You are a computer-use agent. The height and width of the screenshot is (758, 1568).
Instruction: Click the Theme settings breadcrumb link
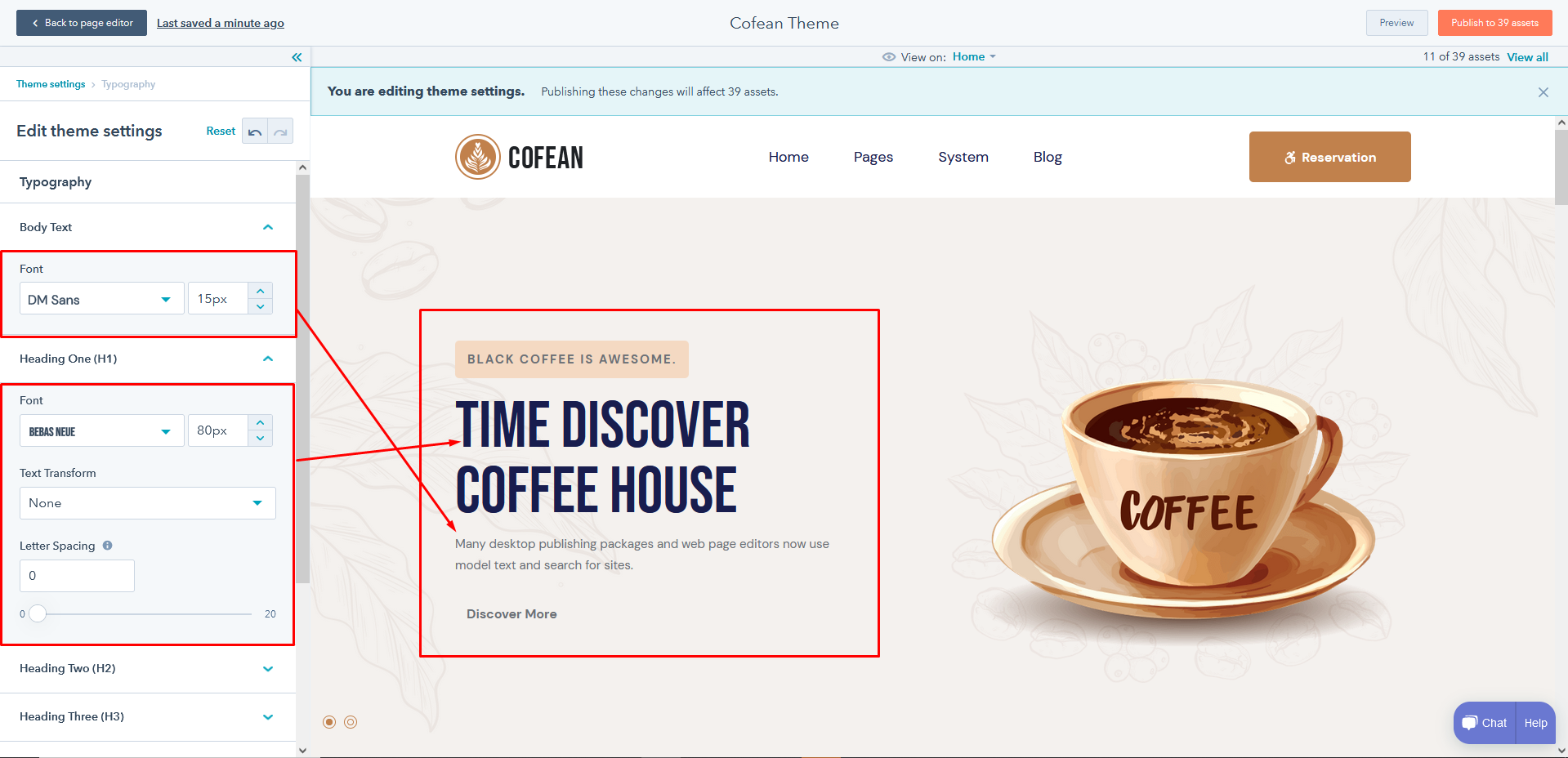click(51, 84)
